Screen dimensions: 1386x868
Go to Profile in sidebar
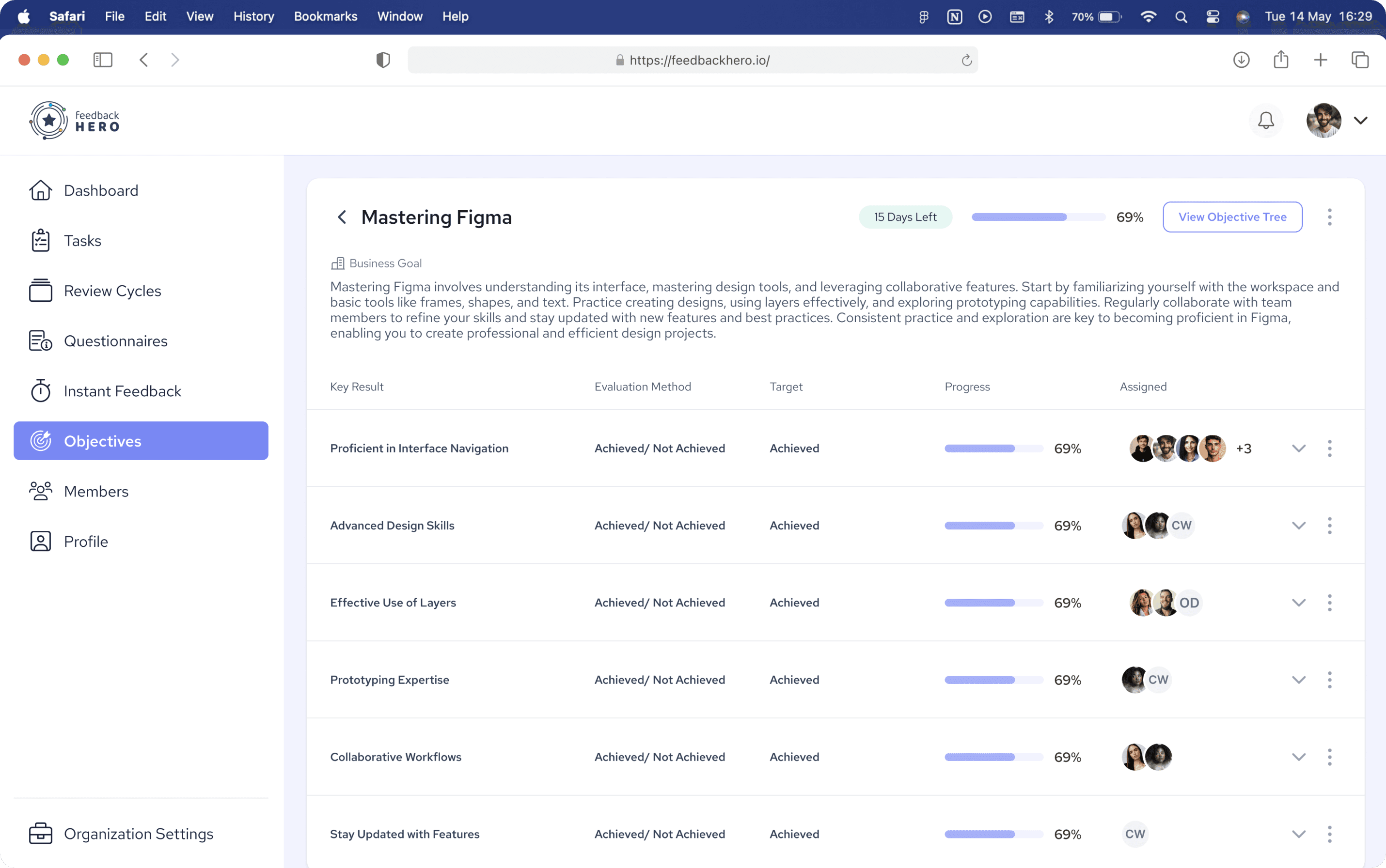(x=141, y=542)
